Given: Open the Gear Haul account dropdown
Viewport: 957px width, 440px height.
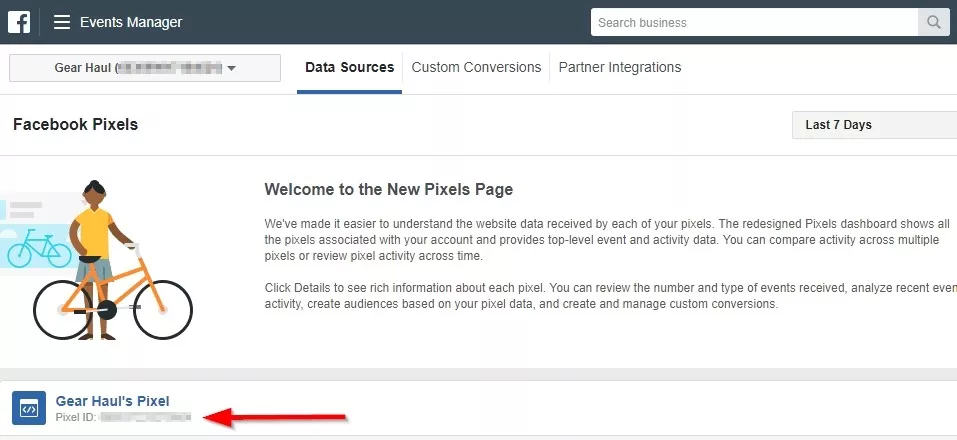Looking at the screenshot, I should (x=145, y=68).
